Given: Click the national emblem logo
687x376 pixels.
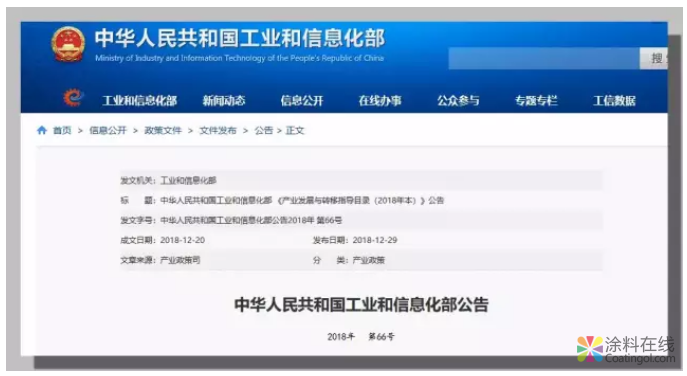Looking at the screenshot, I should pyautogui.click(x=68, y=45).
